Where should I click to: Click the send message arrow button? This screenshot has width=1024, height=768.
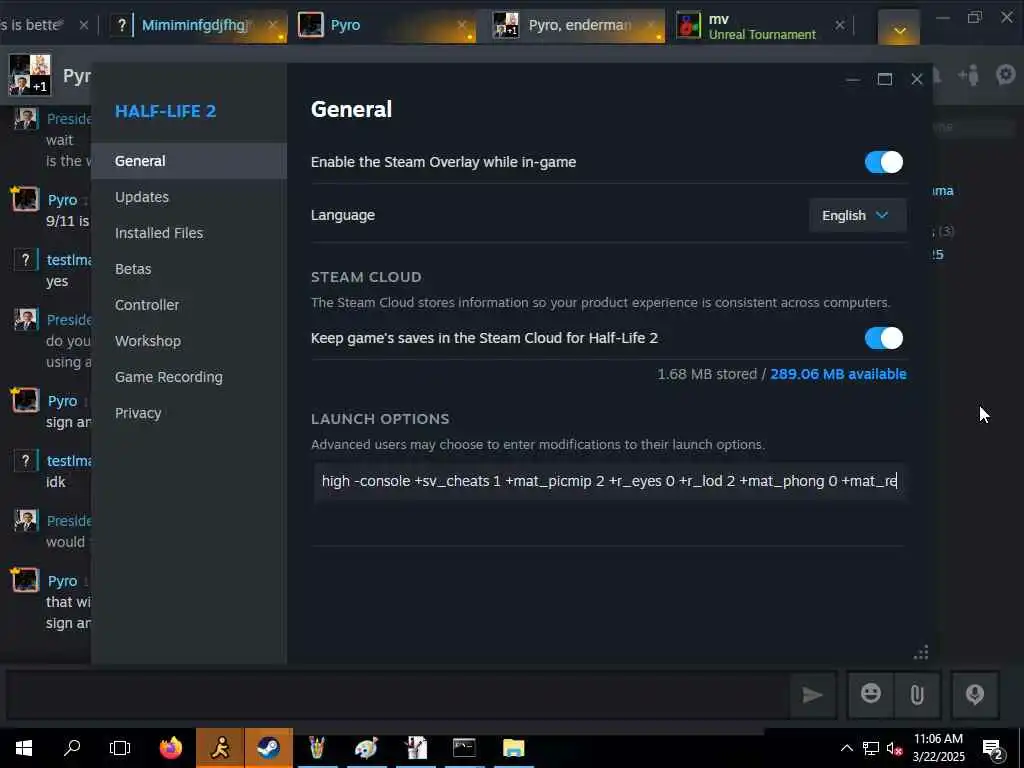coord(812,695)
